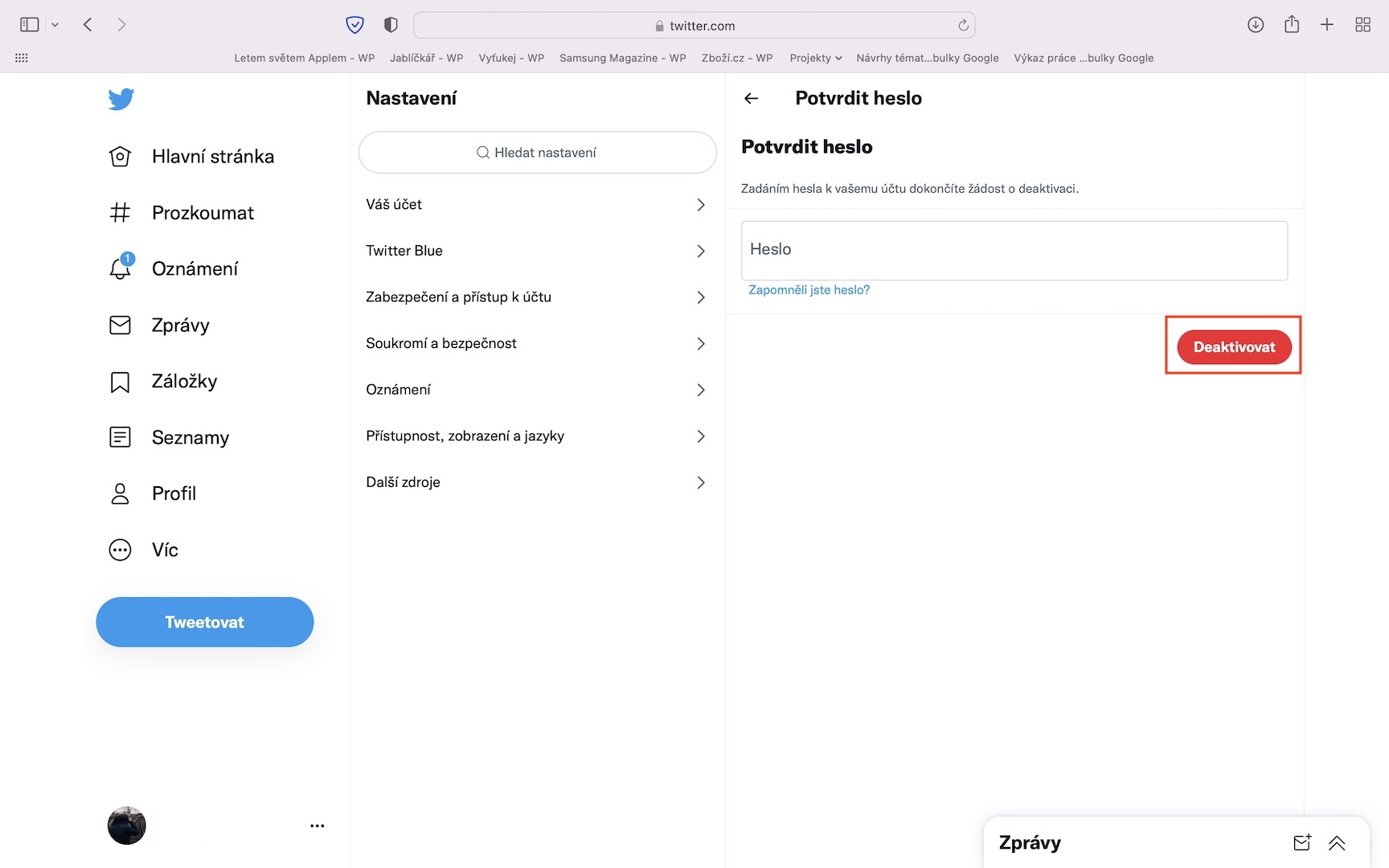This screenshot has width=1389, height=868.
Task: Open the Projekty bookmarks folder dropdown
Action: click(815, 58)
